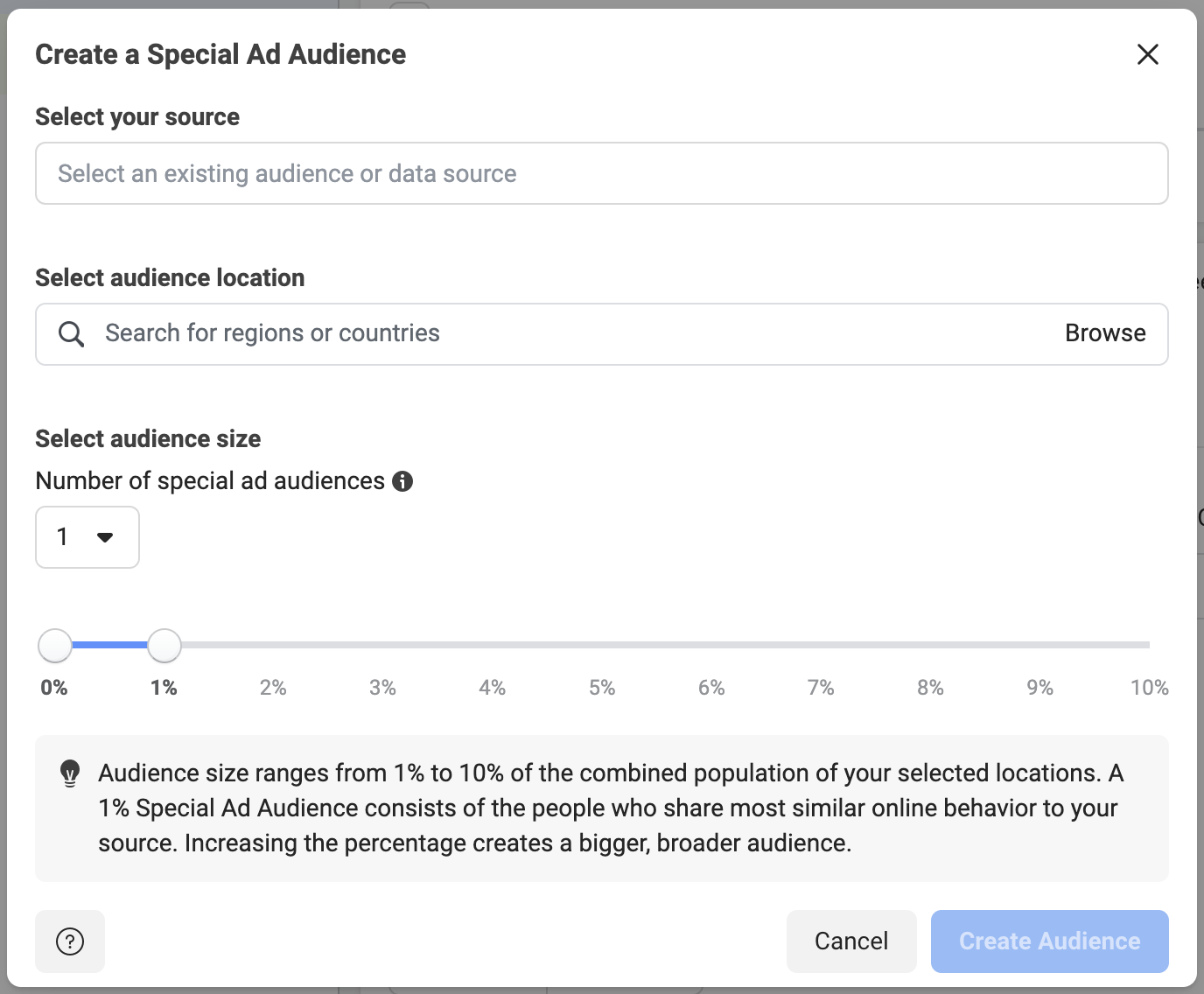Close the Create a Special Ad Audience dialog
This screenshot has width=1204, height=994.
1147,54
